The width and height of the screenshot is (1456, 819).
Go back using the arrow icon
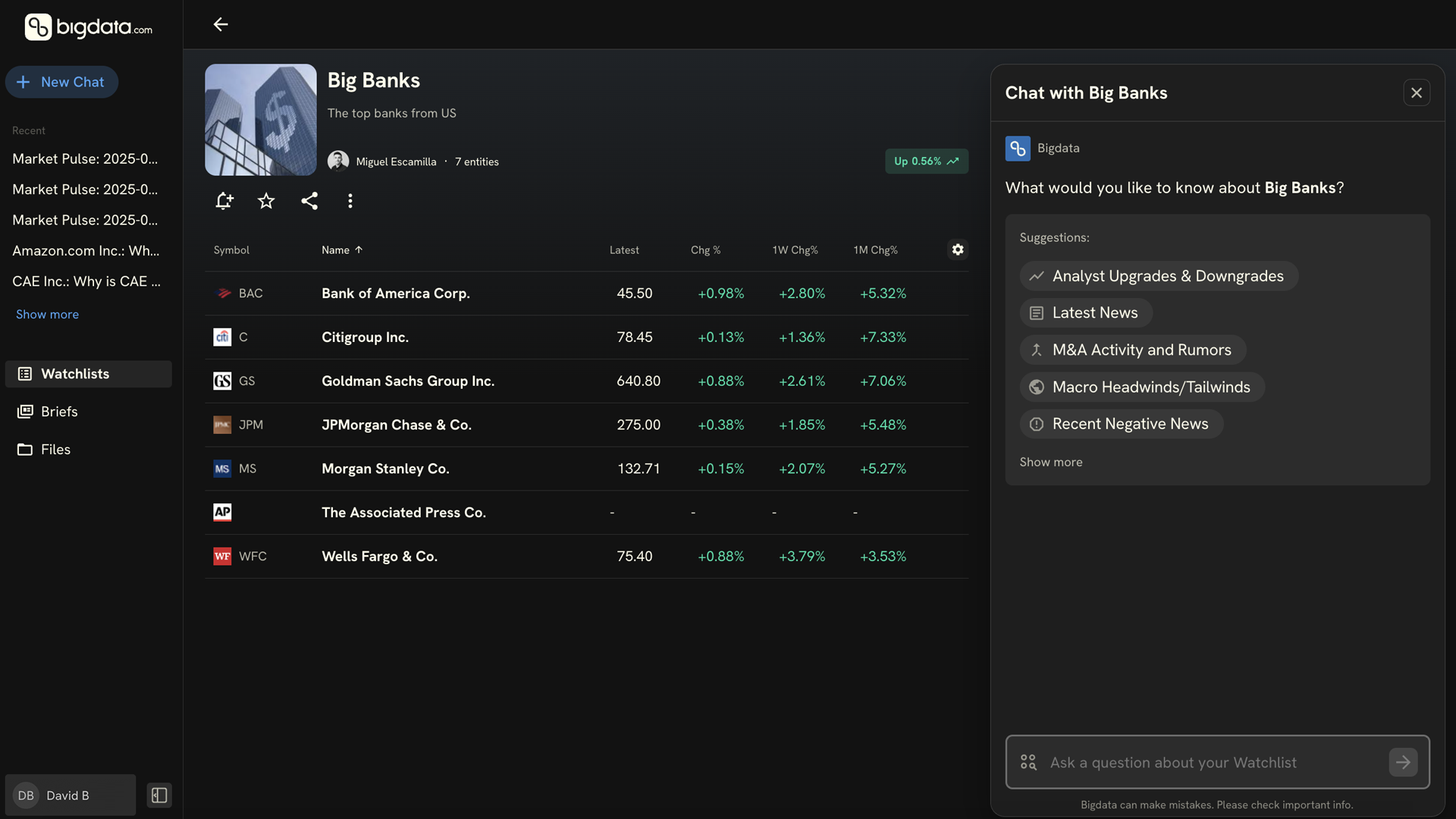[x=221, y=24]
